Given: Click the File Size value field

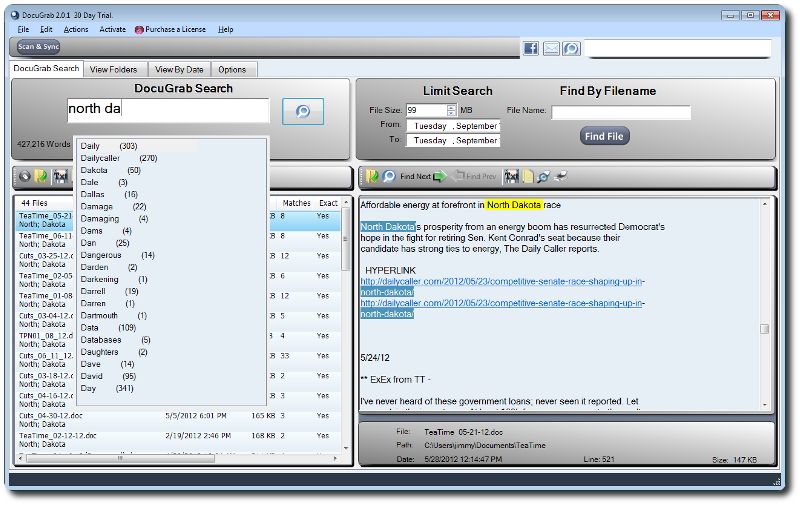Looking at the screenshot, I should coord(427,110).
